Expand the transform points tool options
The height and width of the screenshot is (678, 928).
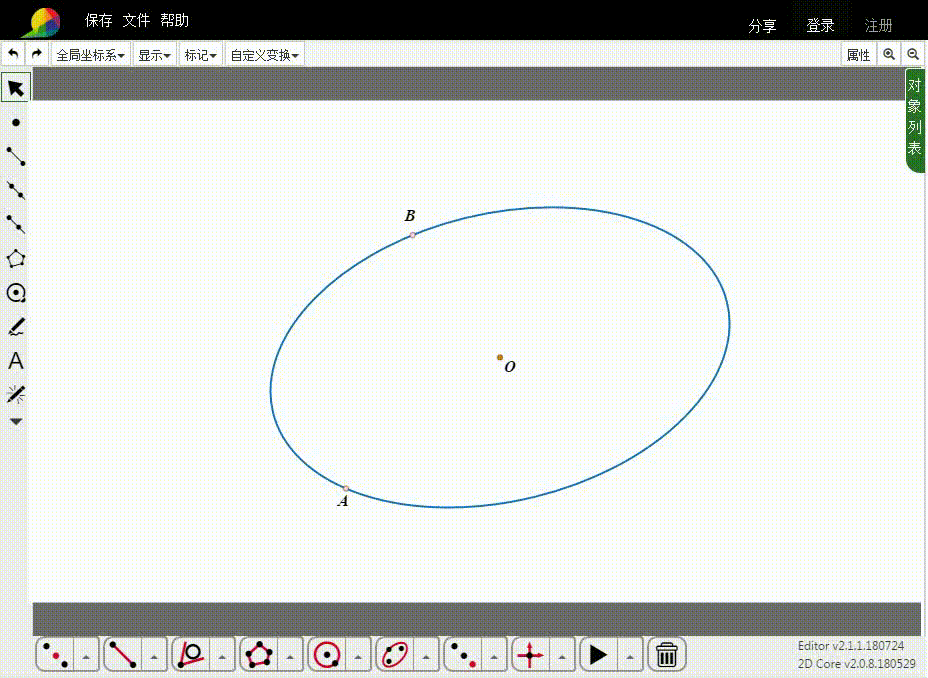point(494,656)
